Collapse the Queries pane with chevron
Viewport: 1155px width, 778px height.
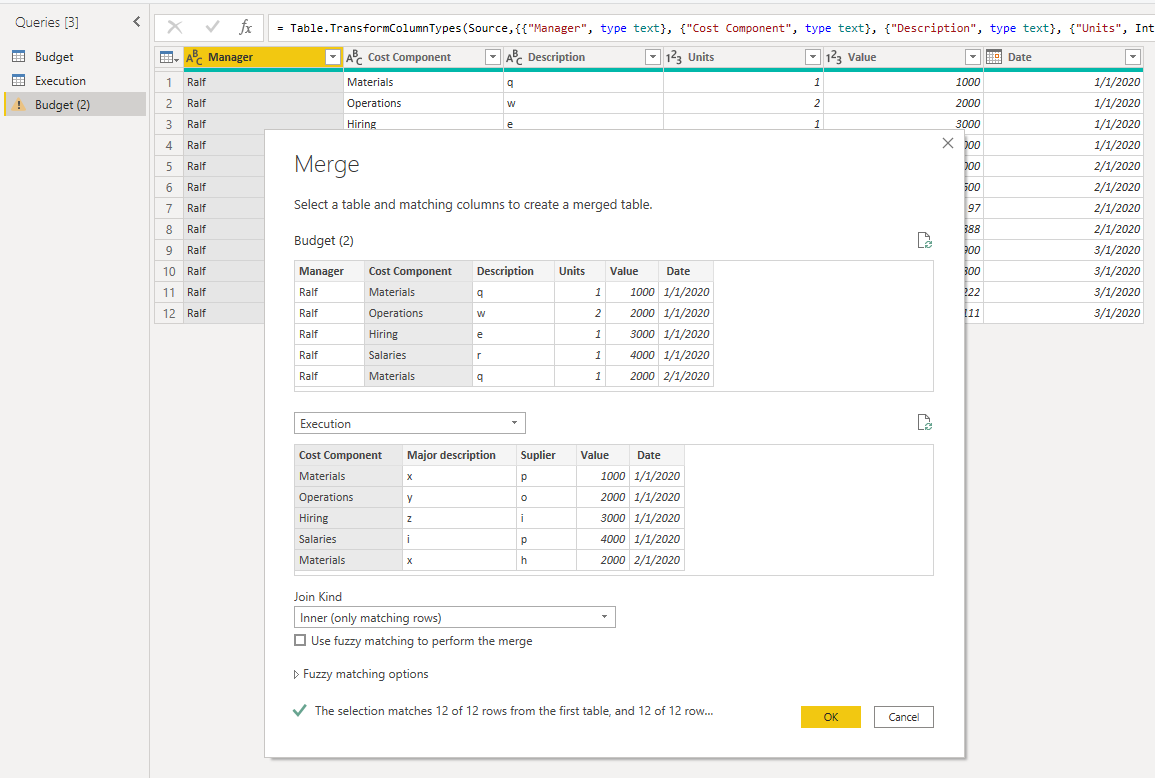136,22
